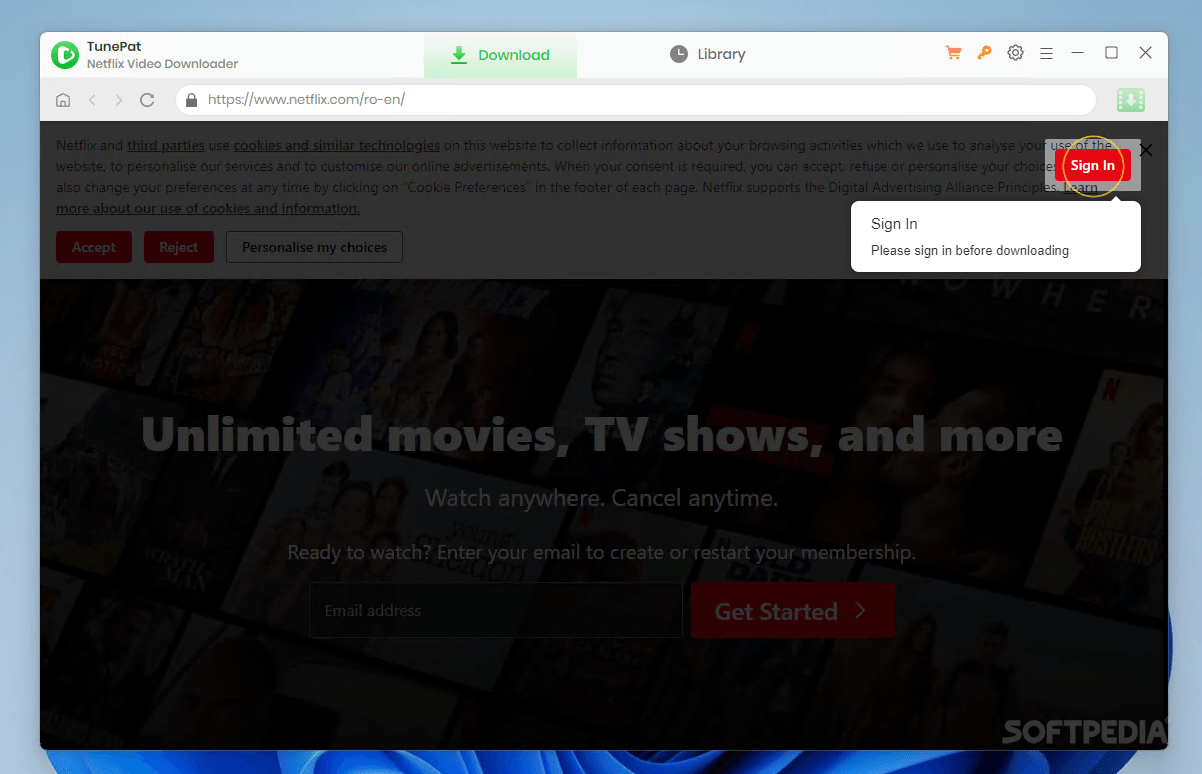Navigate forward with right arrow

119,100
